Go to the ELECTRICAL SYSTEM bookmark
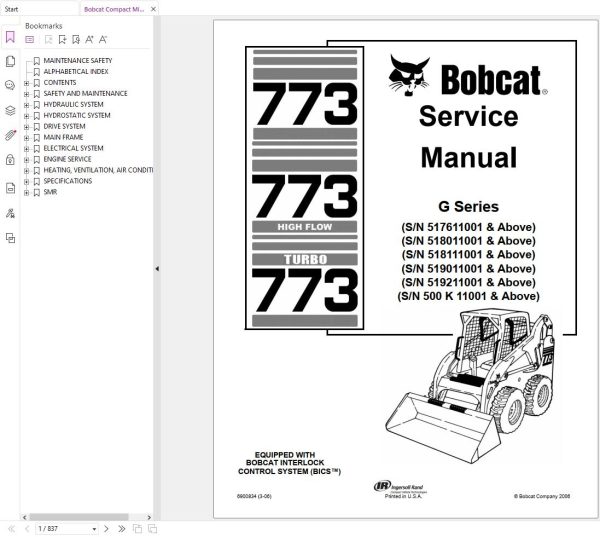This screenshot has height=537, width=600. click(73, 149)
